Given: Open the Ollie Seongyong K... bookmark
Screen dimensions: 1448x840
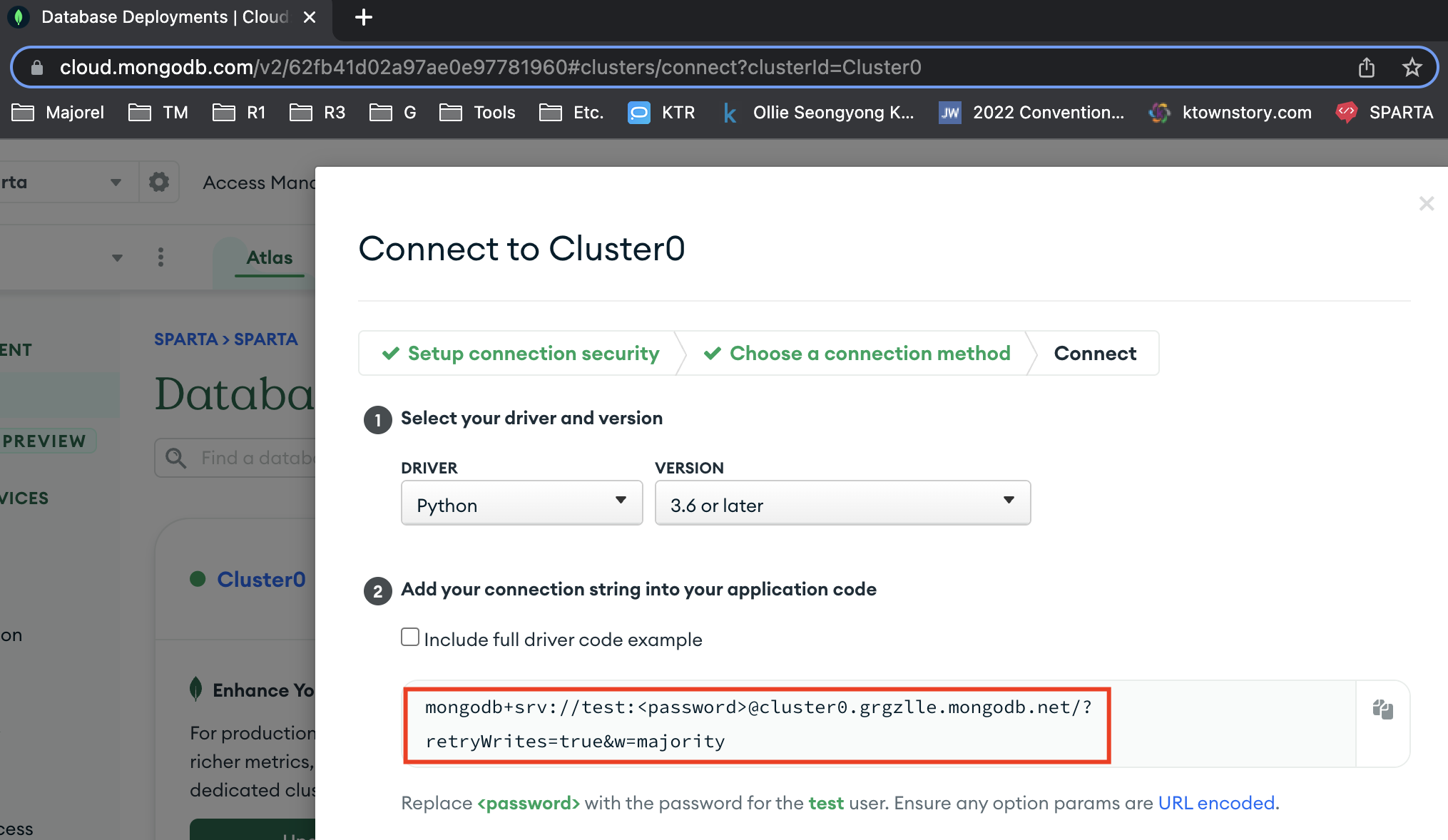Looking at the screenshot, I should point(817,113).
